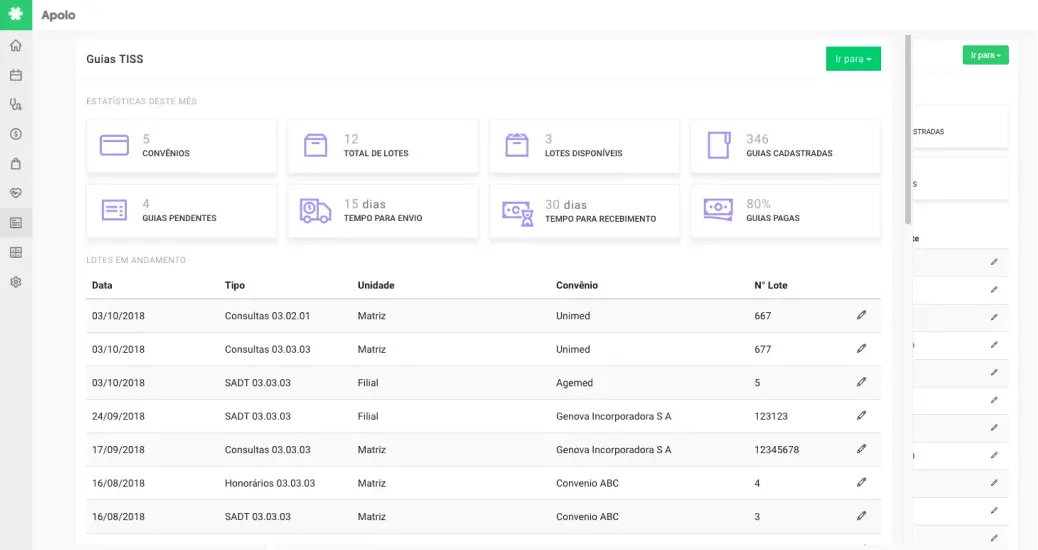Image resolution: width=1038 pixels, height=550 pixels.
Task: Click the Tempo para Recebimento hourglass icon
Action: pyautogui.click(x=518, y=213)
